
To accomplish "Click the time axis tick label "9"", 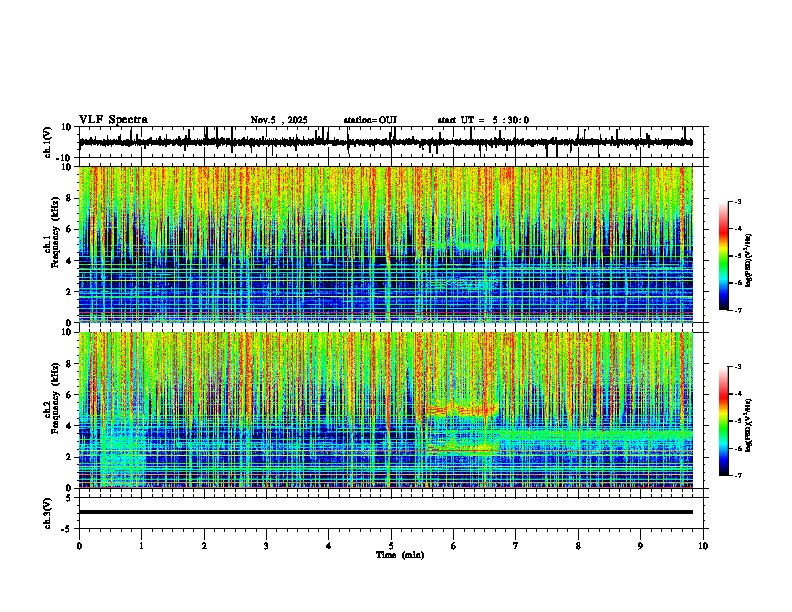I will [x=640, y=546].
